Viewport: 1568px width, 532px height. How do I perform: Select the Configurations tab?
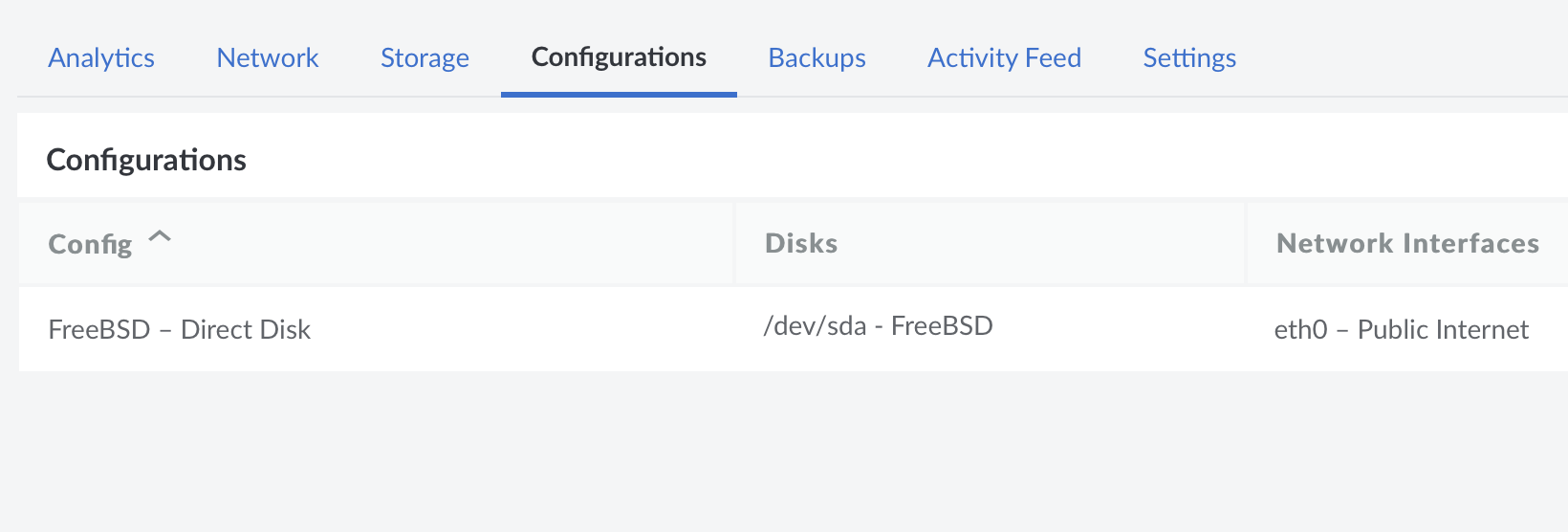click(x=619, y=58)
